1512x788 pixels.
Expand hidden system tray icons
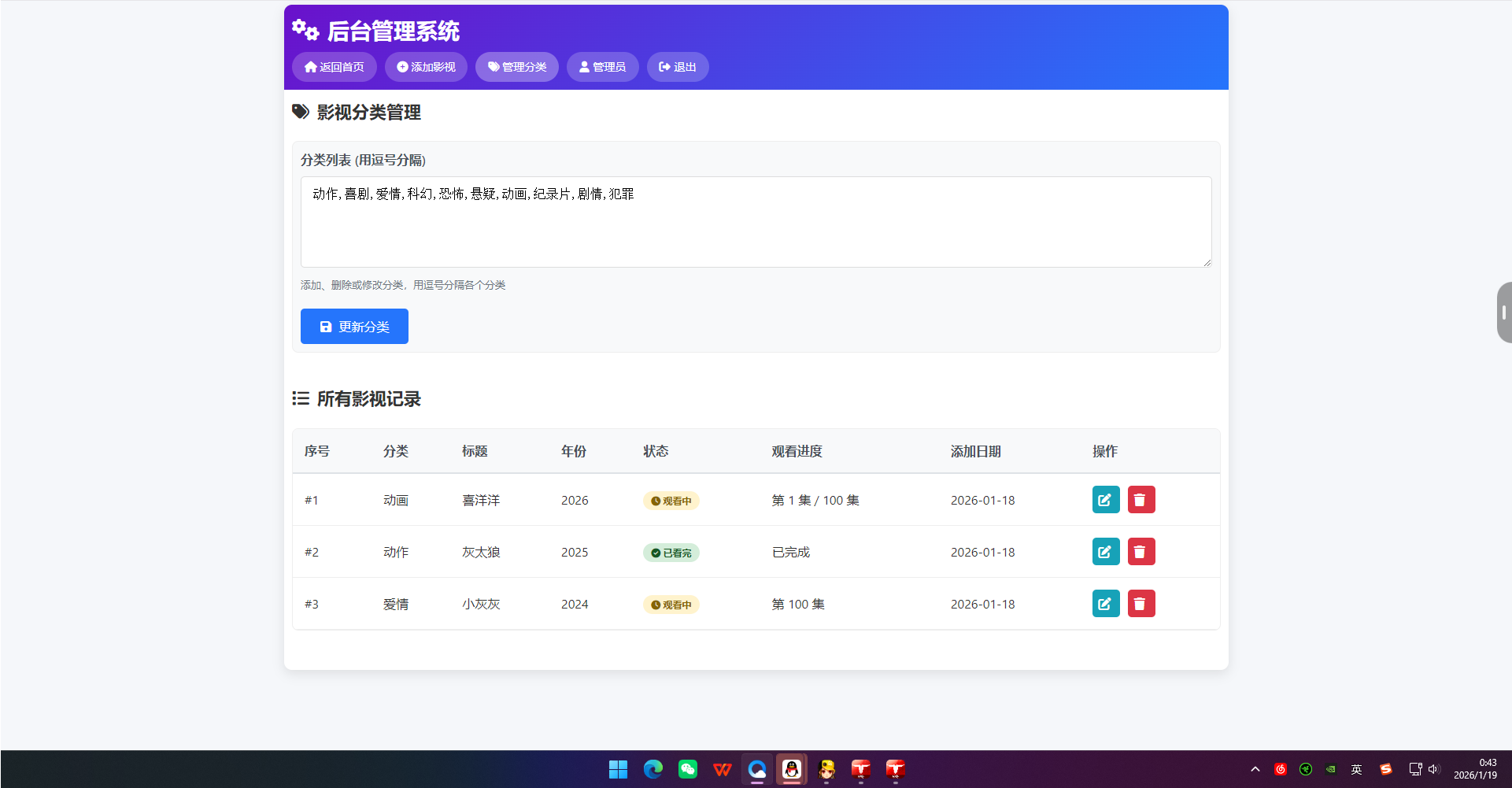(x=1255, y=769)
